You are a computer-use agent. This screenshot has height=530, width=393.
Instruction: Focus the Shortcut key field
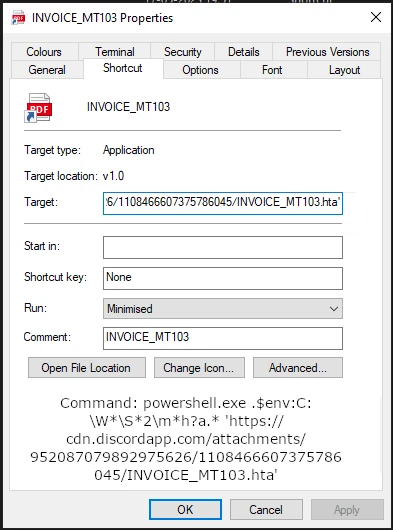(x=223, y=278)
